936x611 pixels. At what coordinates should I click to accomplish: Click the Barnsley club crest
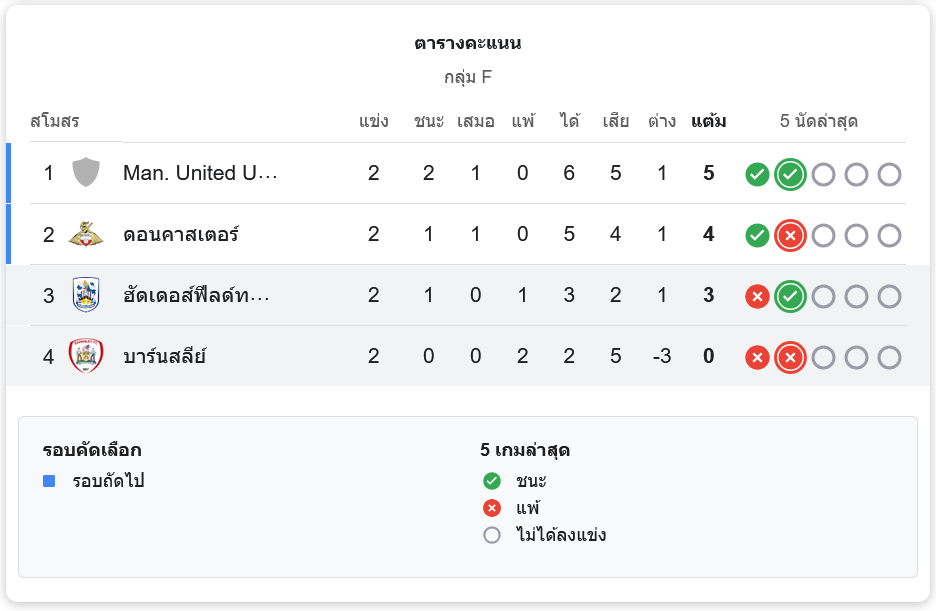(x=87, y=357)
